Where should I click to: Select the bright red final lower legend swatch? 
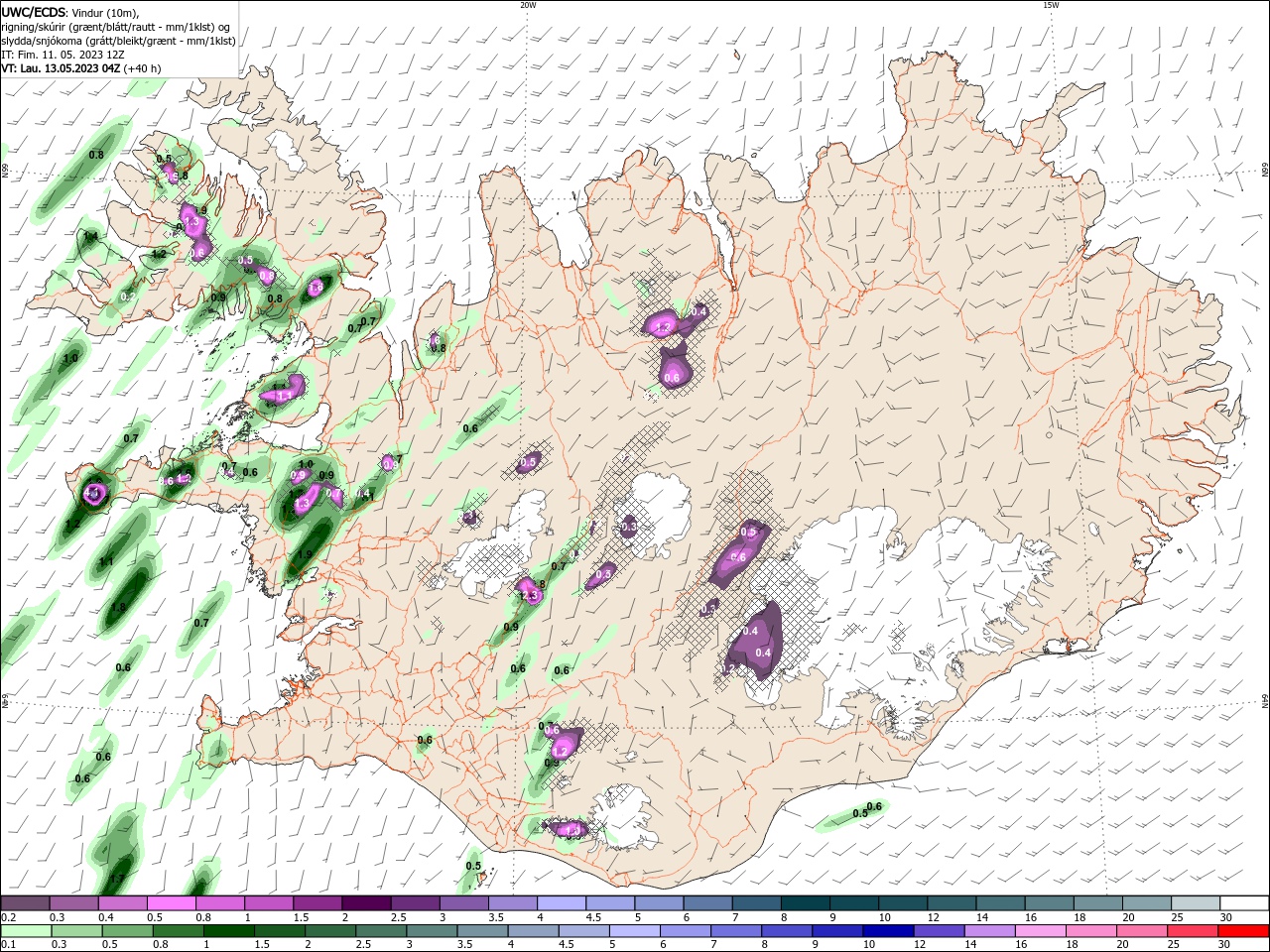(x=1244, y=931)
